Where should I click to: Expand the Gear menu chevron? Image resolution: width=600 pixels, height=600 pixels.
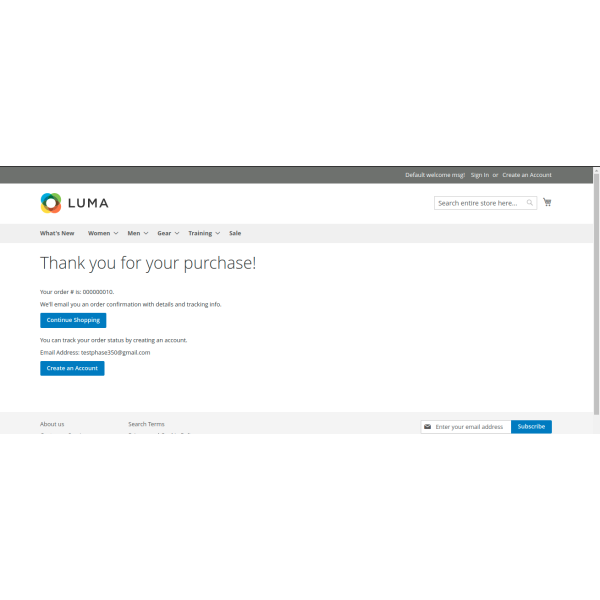(x=177, y=233)
